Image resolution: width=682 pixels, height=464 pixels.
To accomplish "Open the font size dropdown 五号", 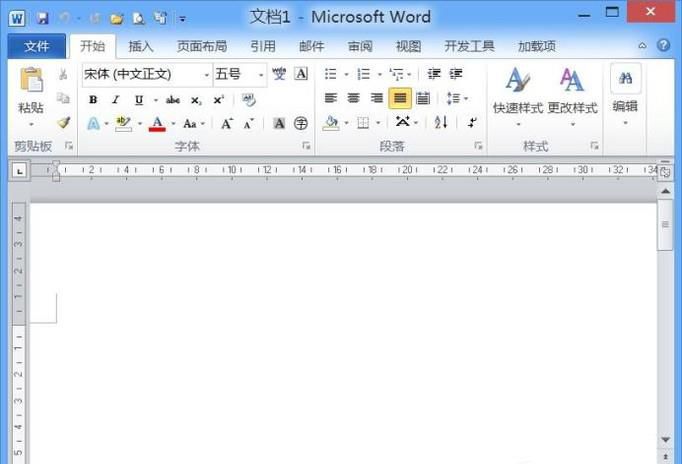I will pyautogui.click(x=261, y=75).
